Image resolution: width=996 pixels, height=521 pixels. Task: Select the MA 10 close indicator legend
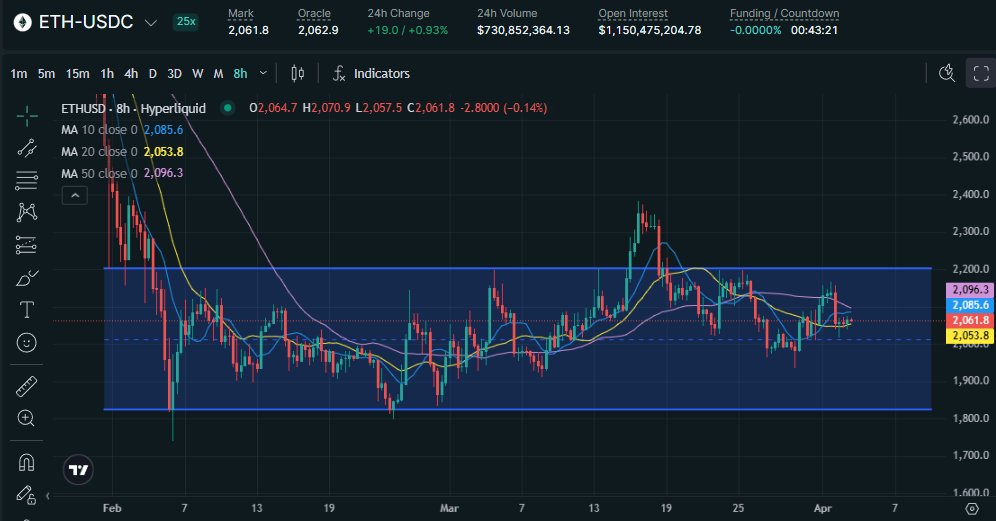(x=122, y=130)
